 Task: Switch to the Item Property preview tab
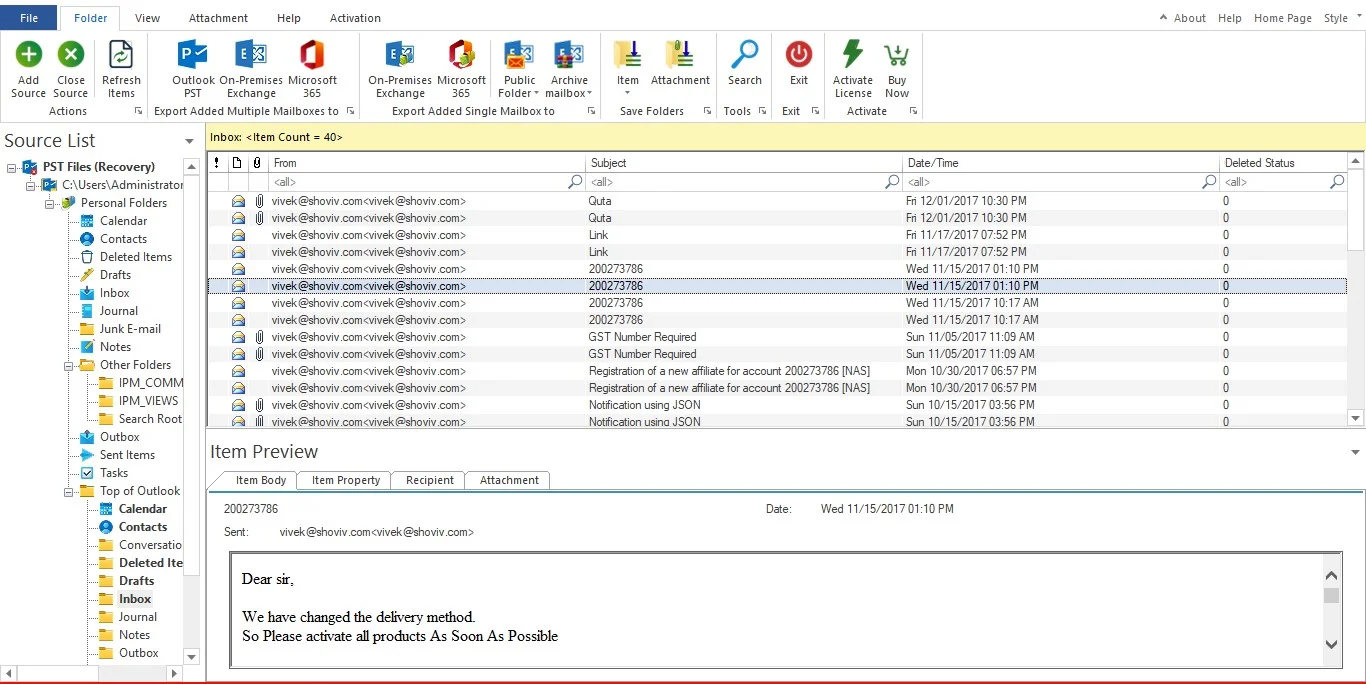tap(346, 480)
